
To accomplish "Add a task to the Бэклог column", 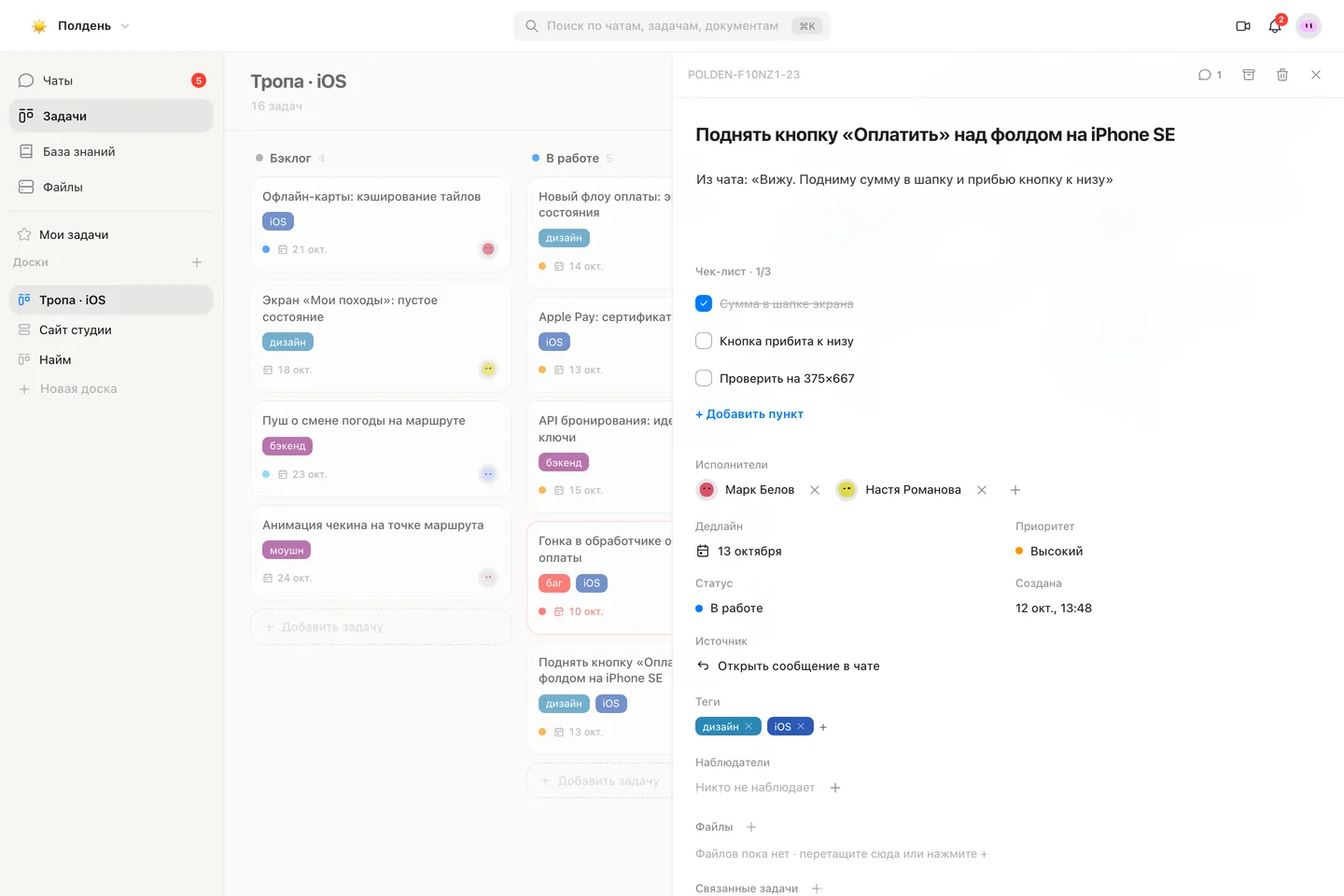I will point(381,627).
